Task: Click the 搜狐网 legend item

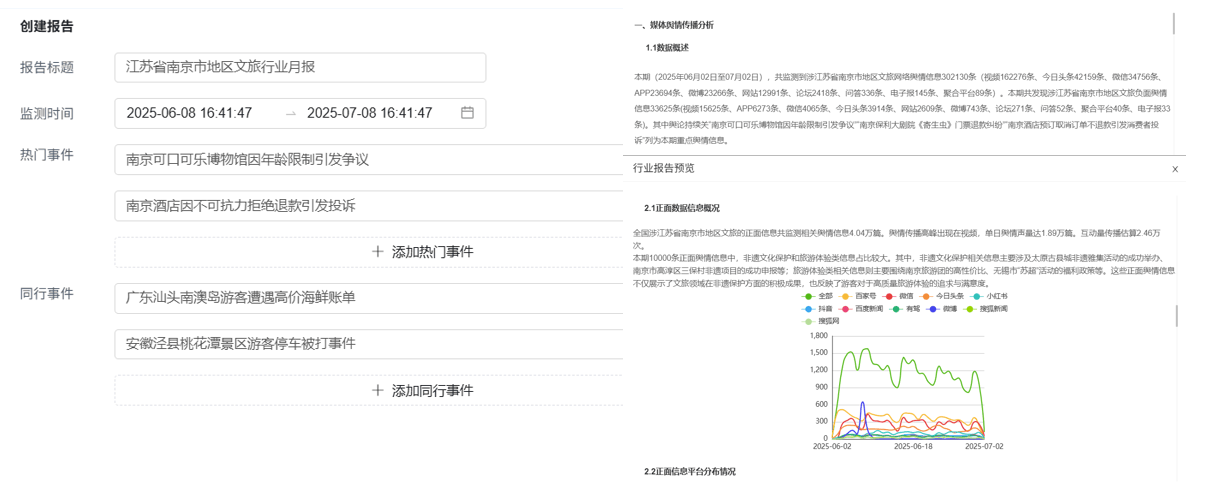Action: (808, 322)
